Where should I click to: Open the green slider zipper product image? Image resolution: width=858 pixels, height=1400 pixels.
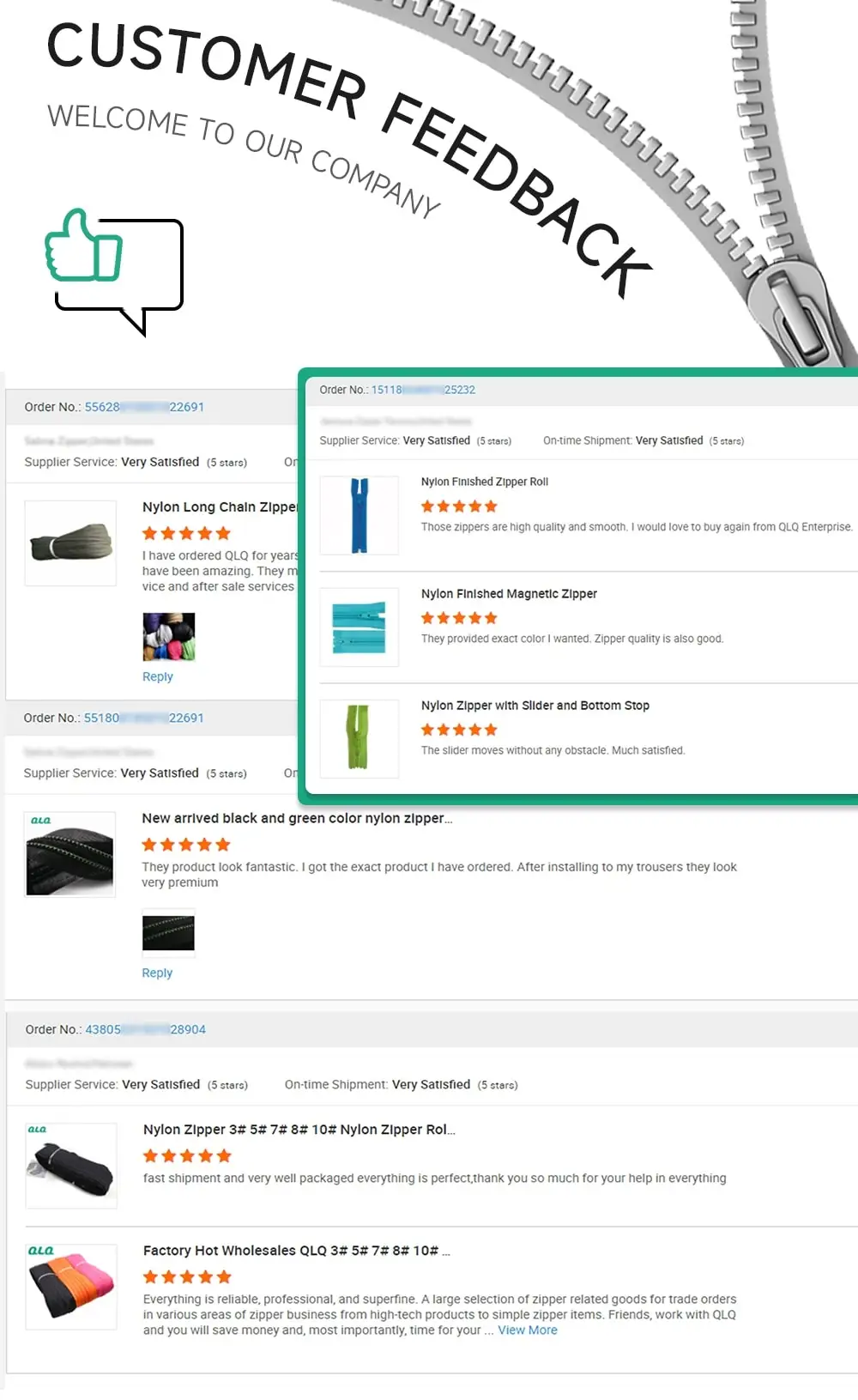click(x=360, y=738)
